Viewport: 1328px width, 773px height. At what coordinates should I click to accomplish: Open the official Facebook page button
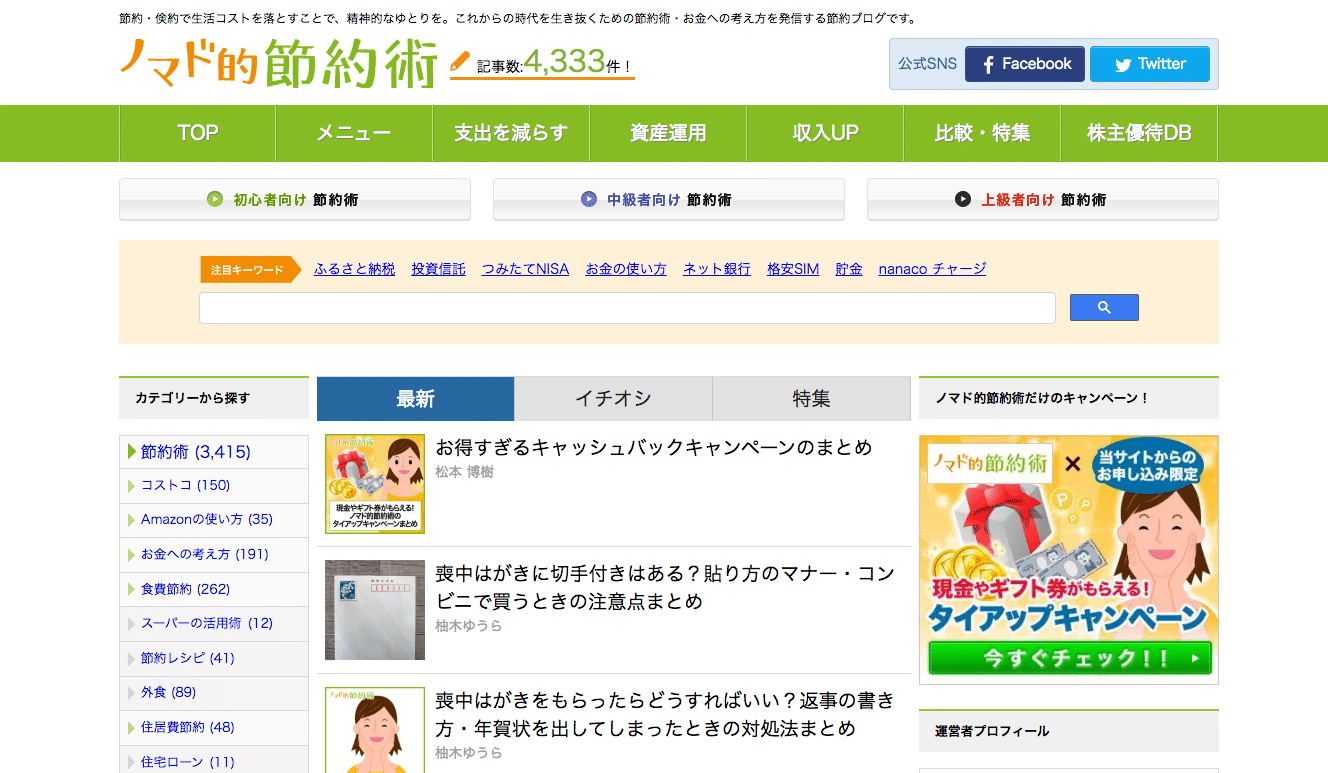pyautogui.click(x=1025, y=64)
